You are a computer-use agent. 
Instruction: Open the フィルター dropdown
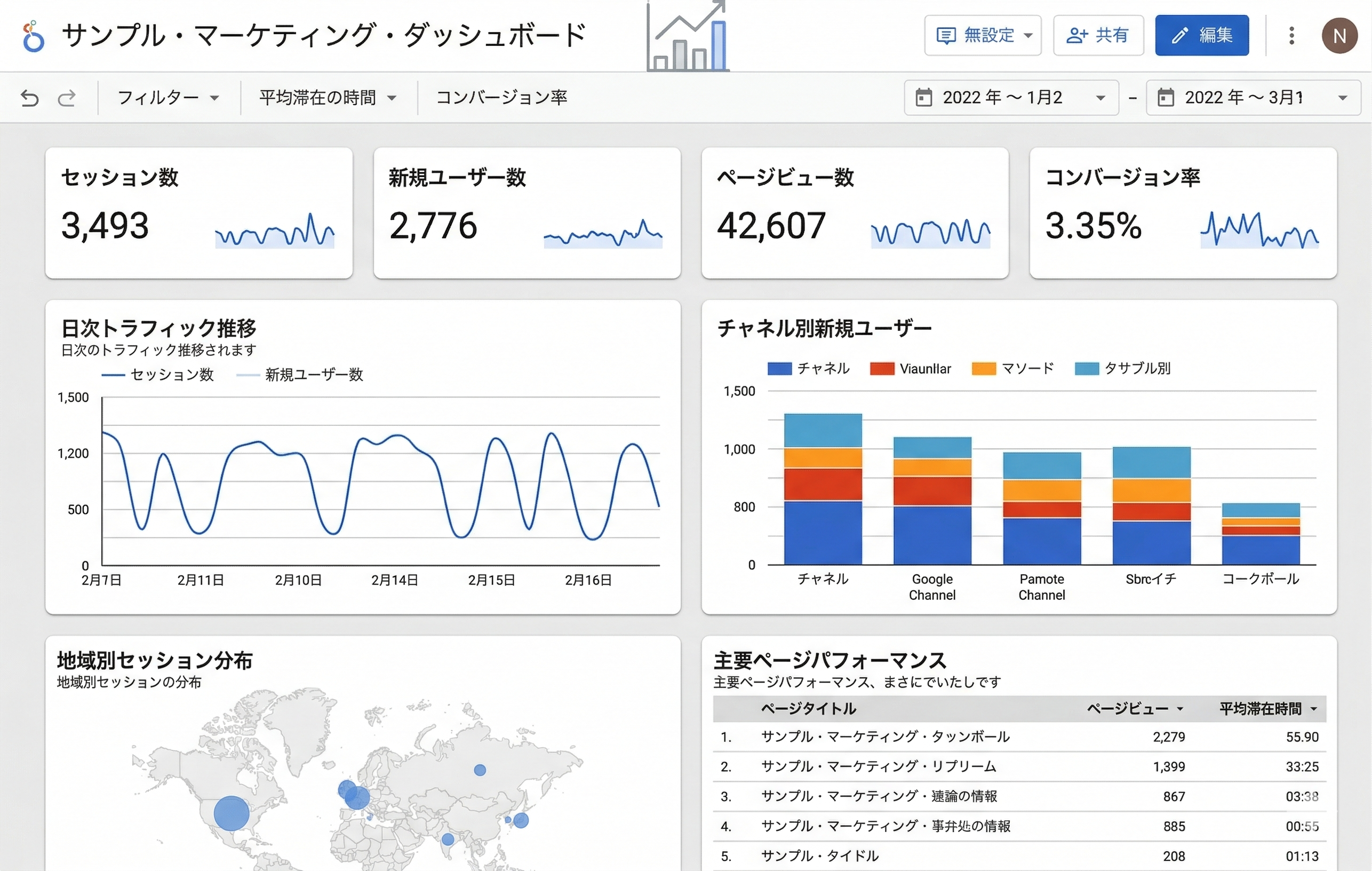pyautogui.click(x=167, y=97)
